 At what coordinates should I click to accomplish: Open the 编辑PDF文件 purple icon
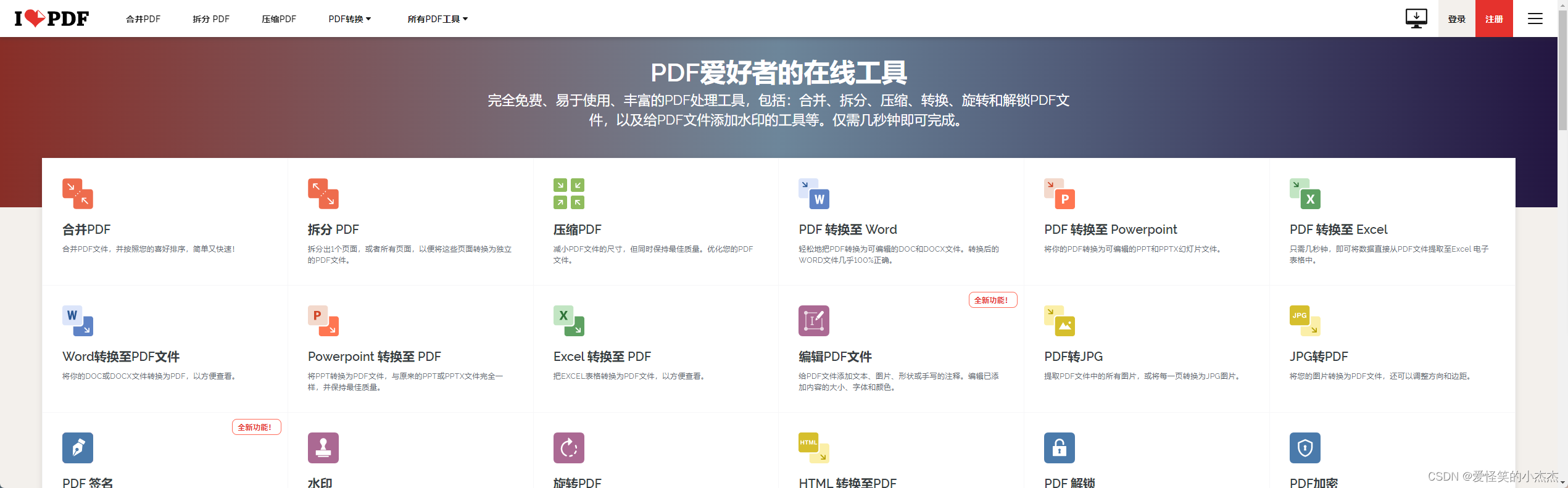(x=814, y=321)
